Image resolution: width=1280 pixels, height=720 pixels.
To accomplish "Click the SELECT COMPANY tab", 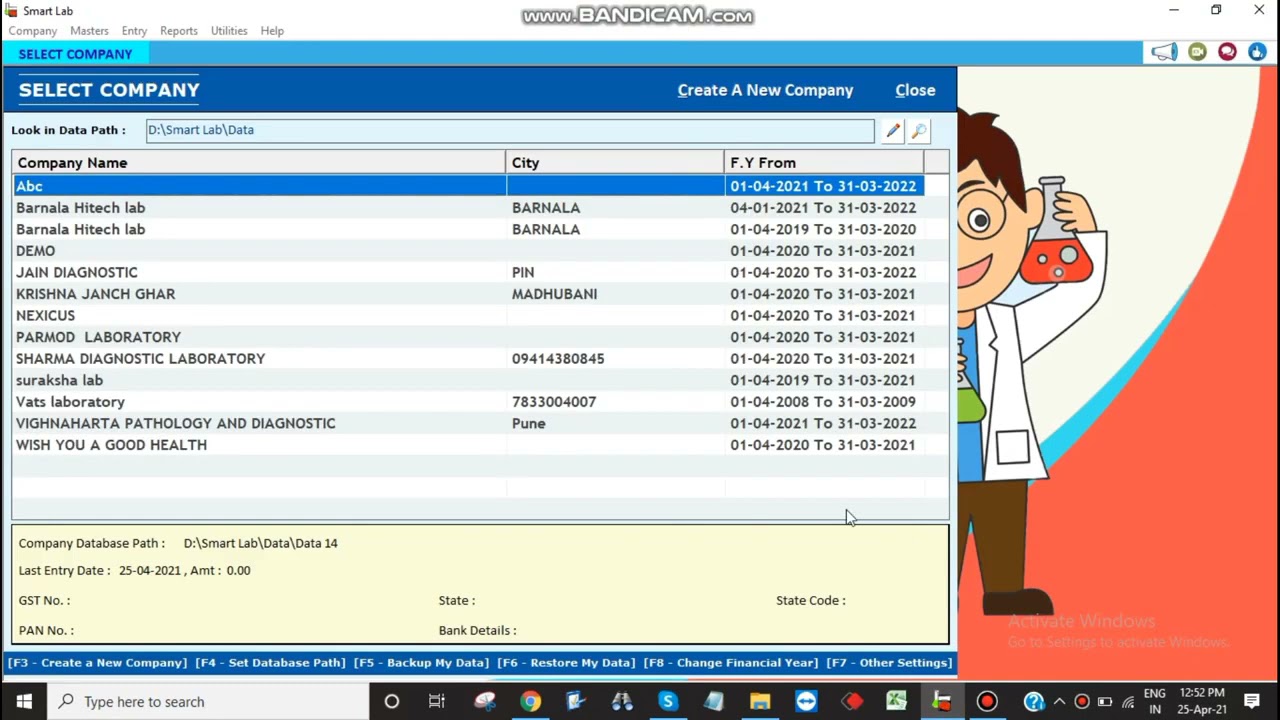I will (x=75, y=54).
